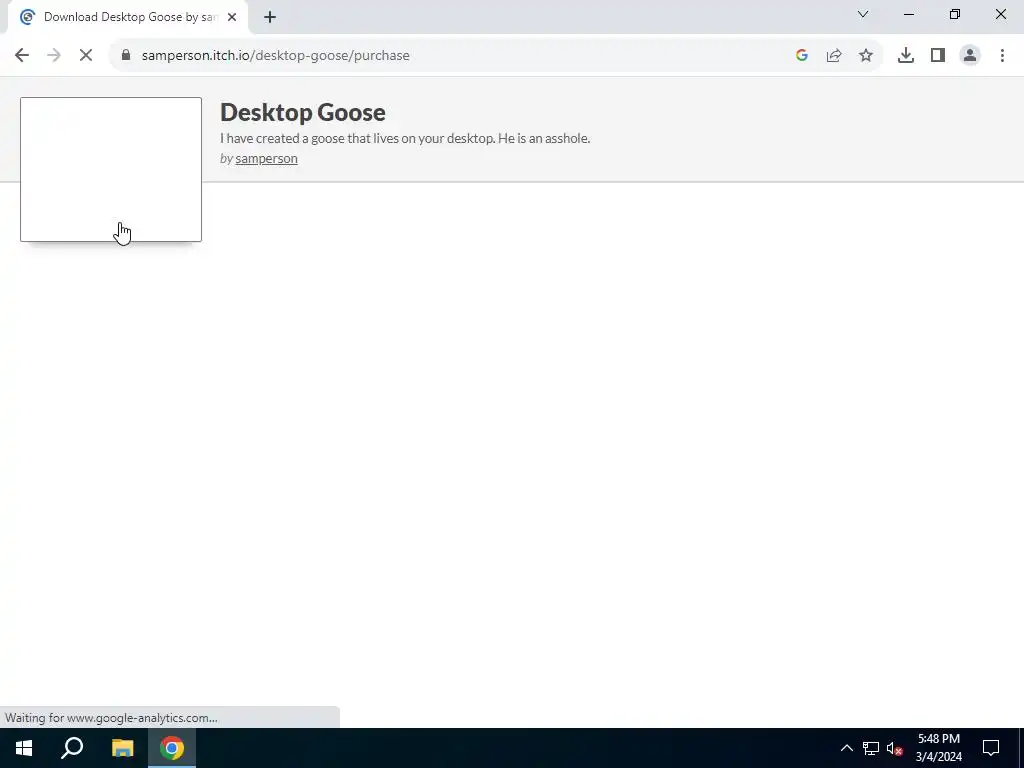
Task: Click the blank Desktop Goose cover thumbnail
Action: click(x=111, y=169)
